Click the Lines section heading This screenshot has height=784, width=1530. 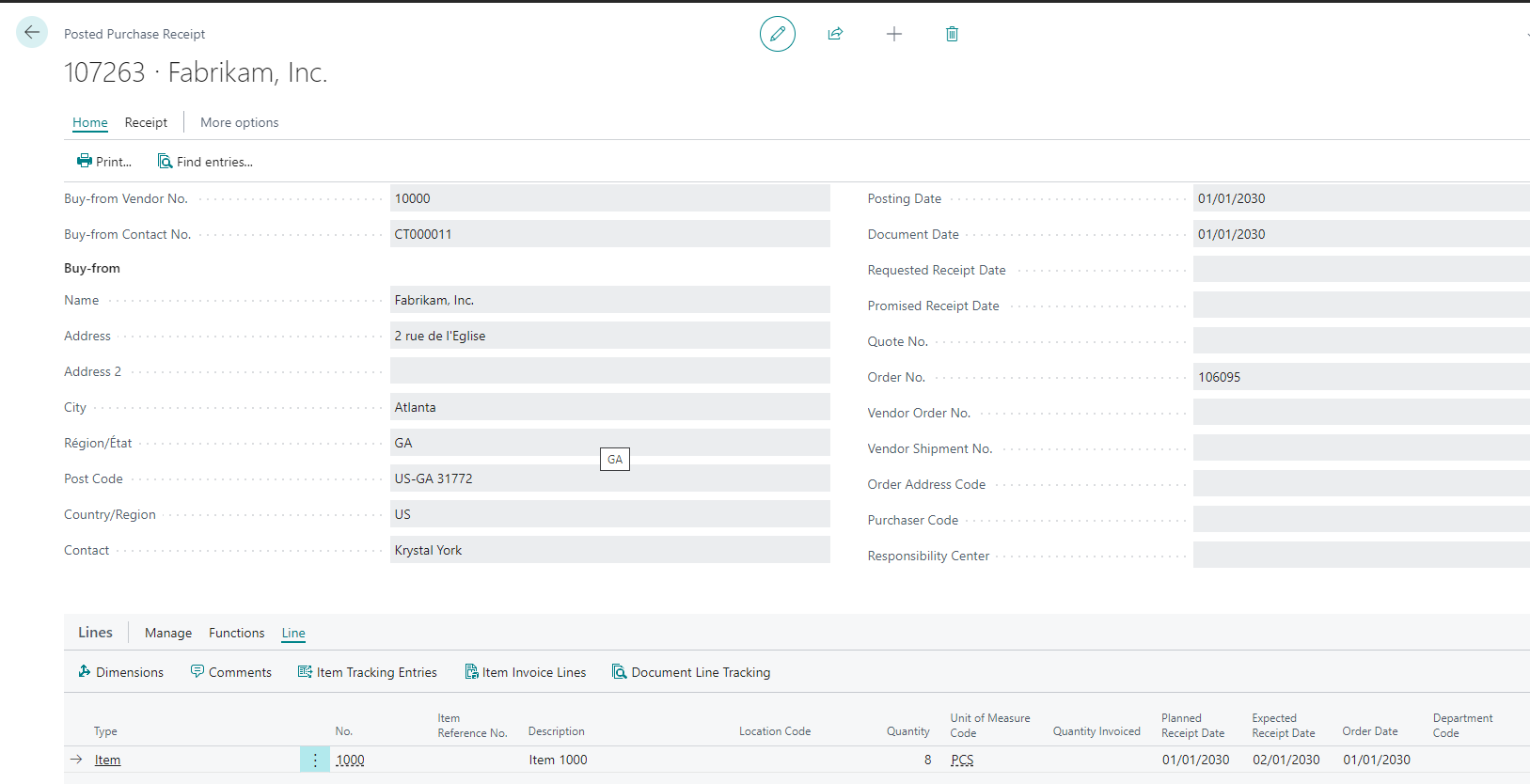click(95, 633)
